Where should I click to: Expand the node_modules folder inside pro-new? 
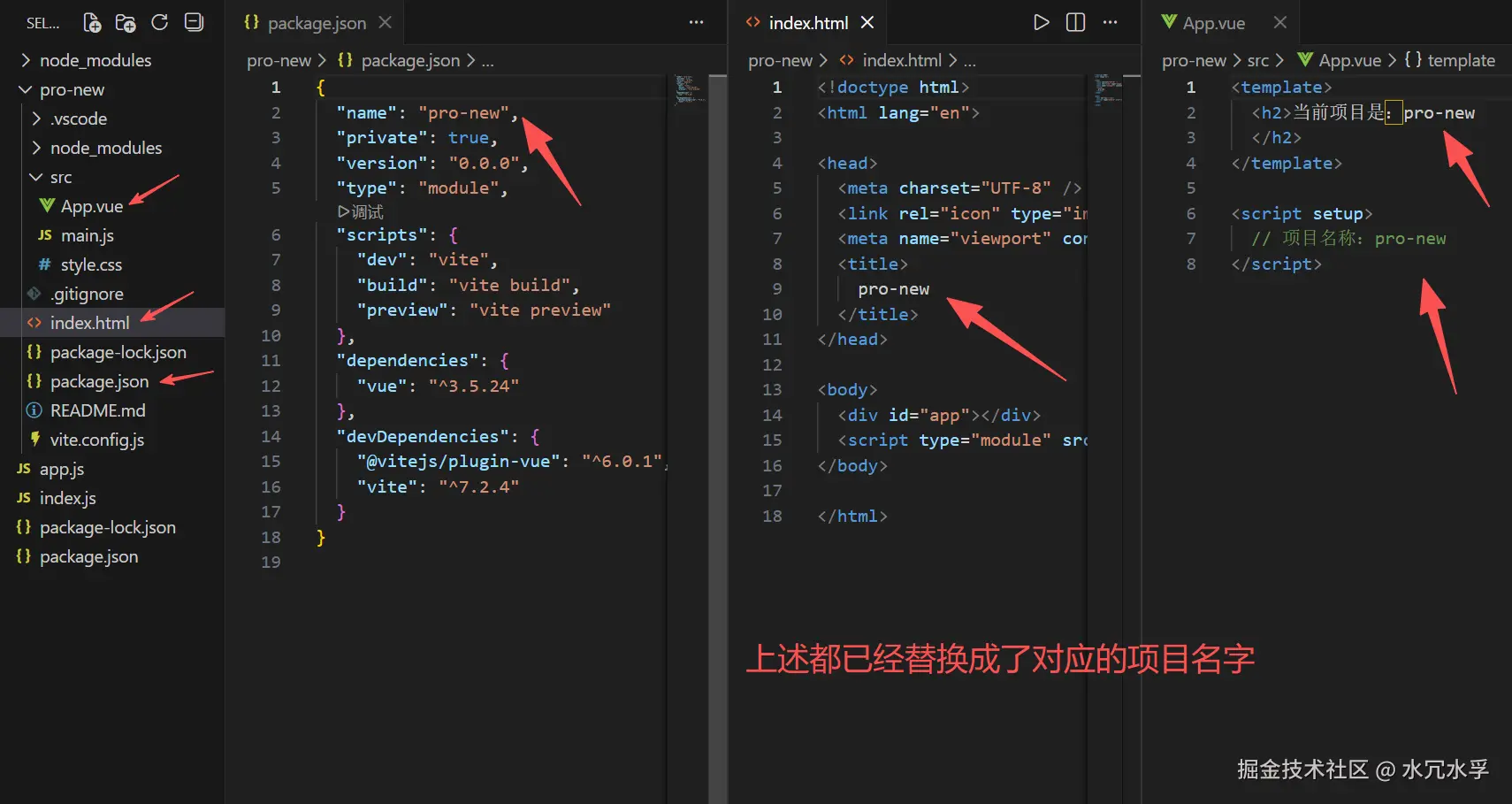(112, 148)
